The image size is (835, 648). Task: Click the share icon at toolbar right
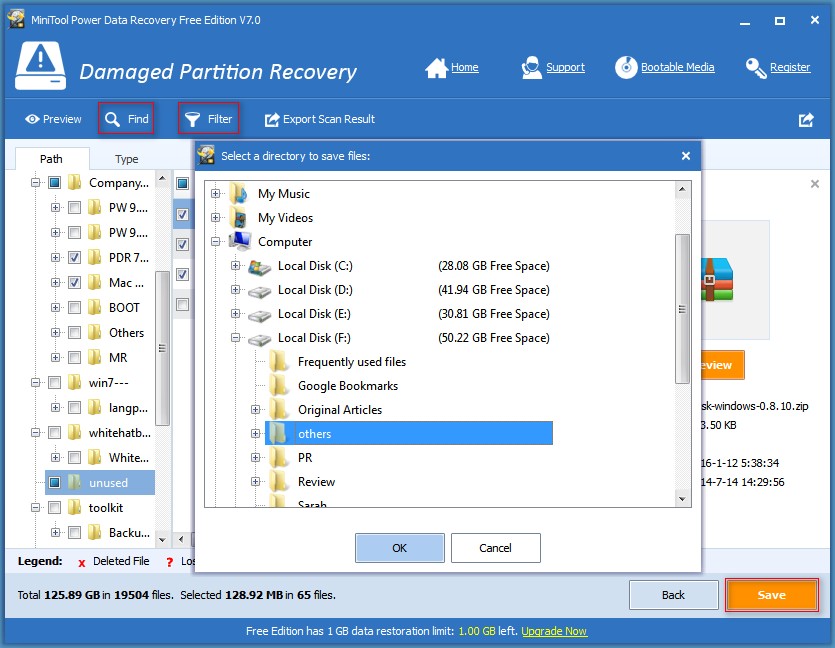coord(806,120)
